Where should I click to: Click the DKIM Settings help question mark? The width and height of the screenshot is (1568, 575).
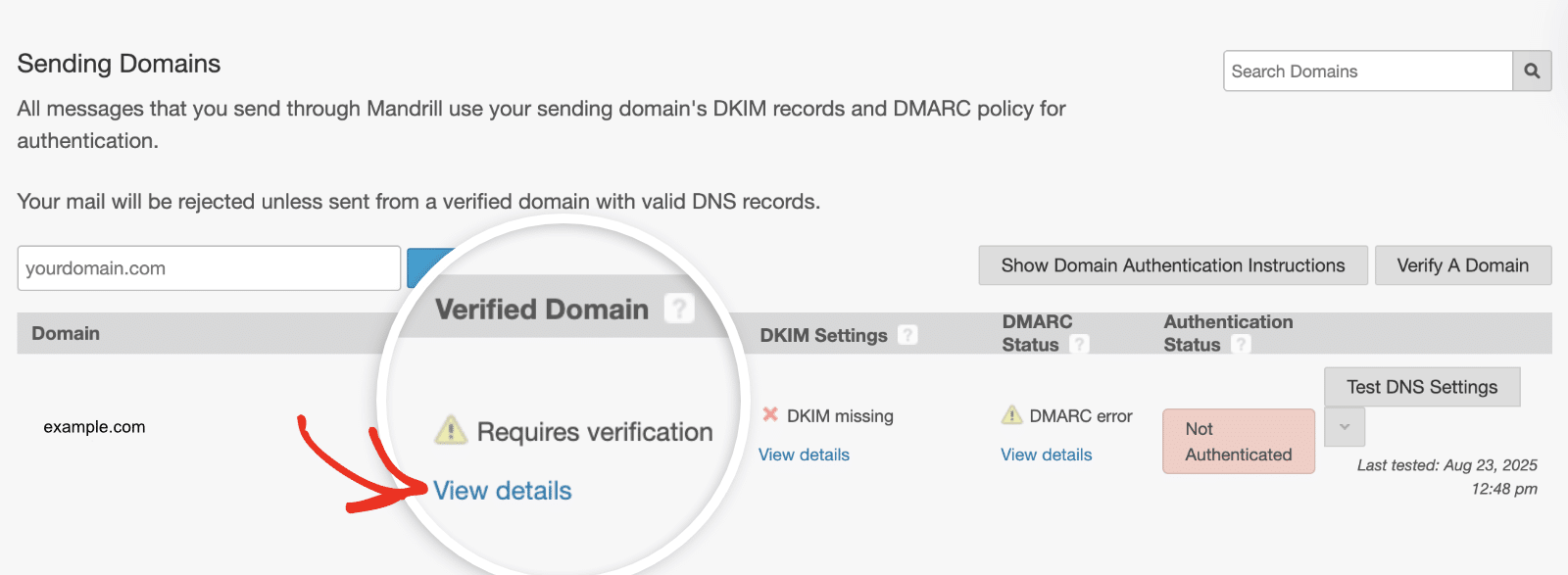pyautogui.click(x=908, y=335)
